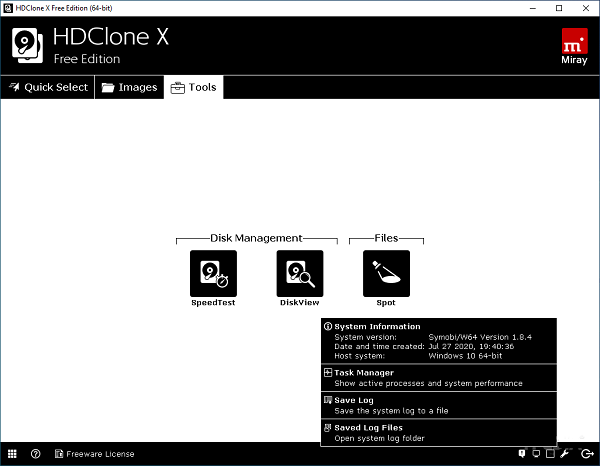Viewport: 600px width, 466px height.
Task: Click 'Windows 10 64-bit' host system value
Action: click(465, 356)
